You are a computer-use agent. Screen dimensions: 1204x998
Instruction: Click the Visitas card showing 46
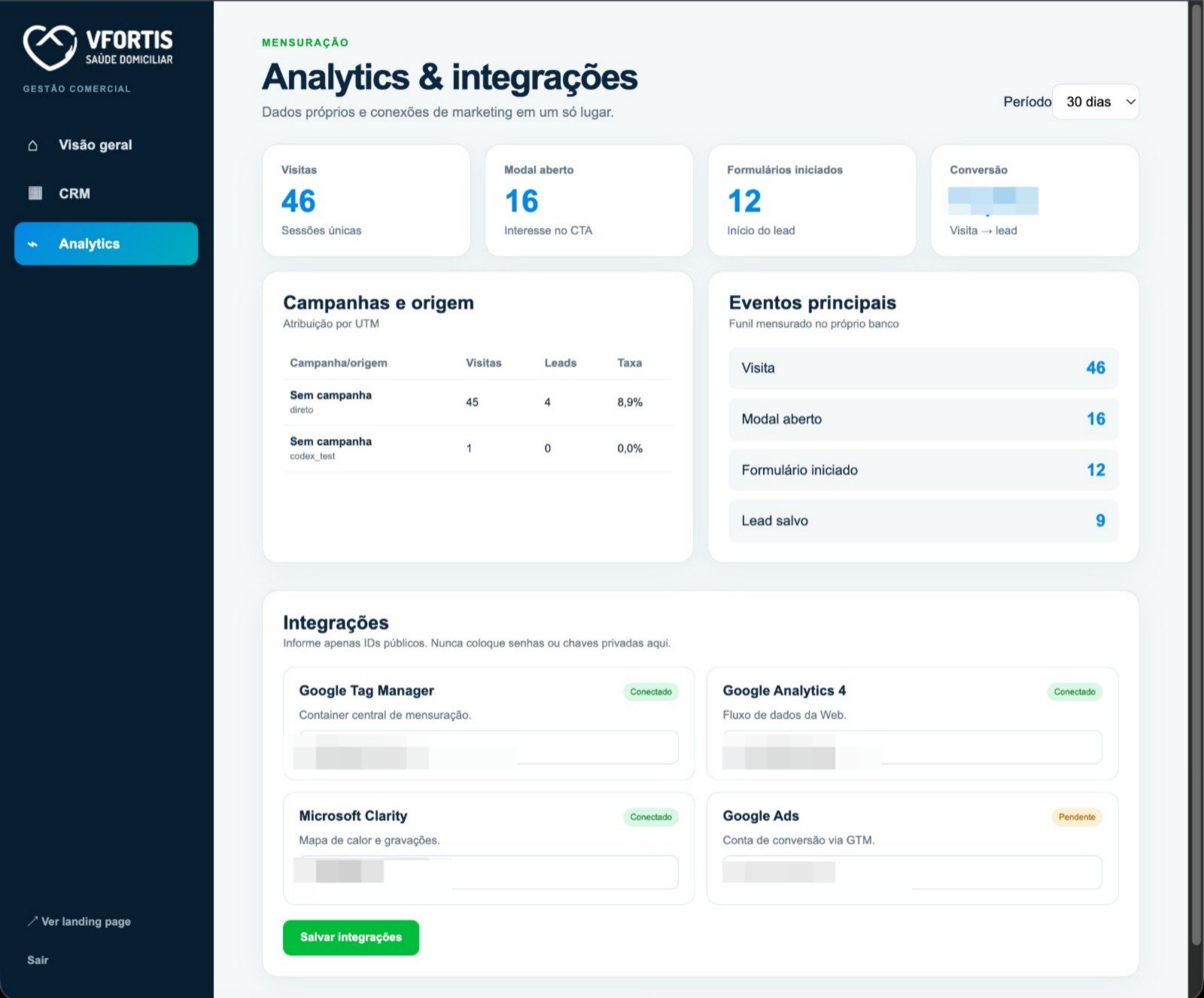pyautogui.click(x=366, y=200)
